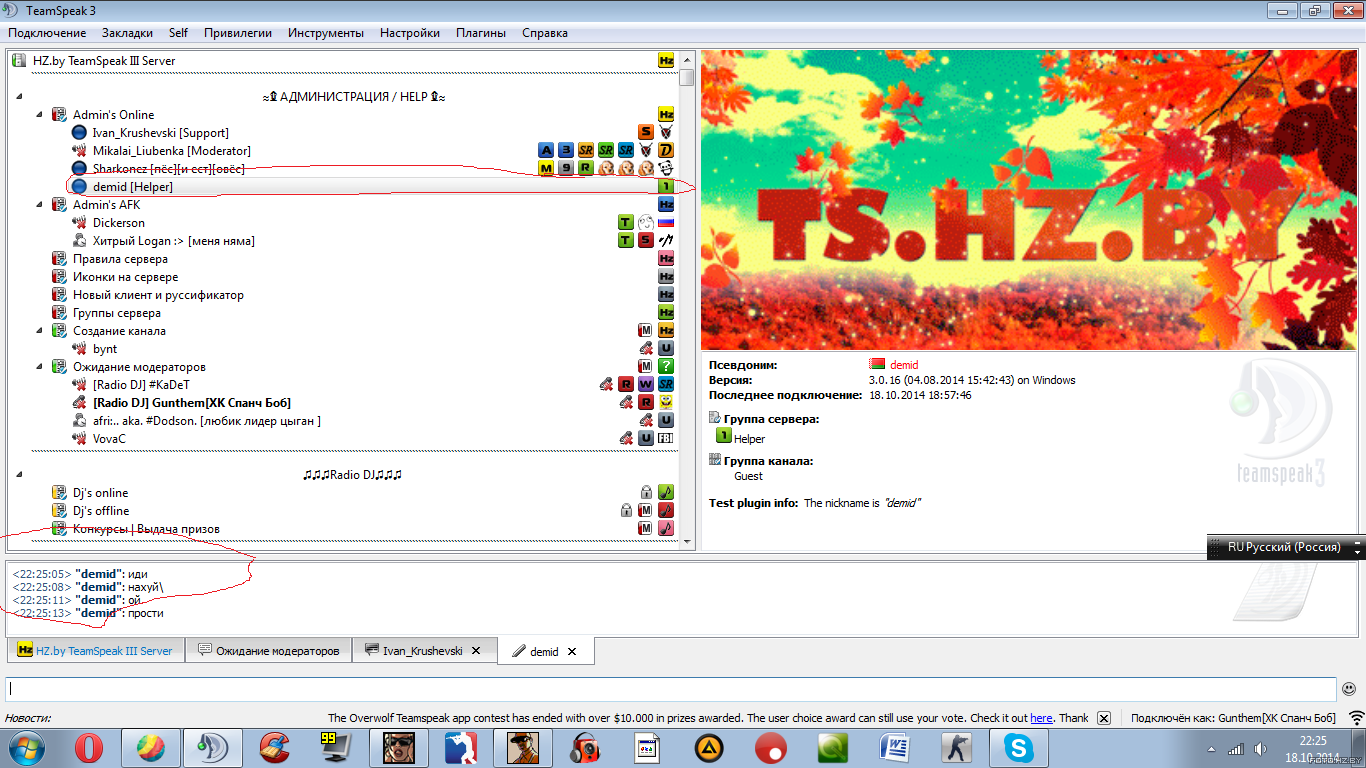
Task: Click the M moderated icon on Создание канала
Action: (646, 330)
